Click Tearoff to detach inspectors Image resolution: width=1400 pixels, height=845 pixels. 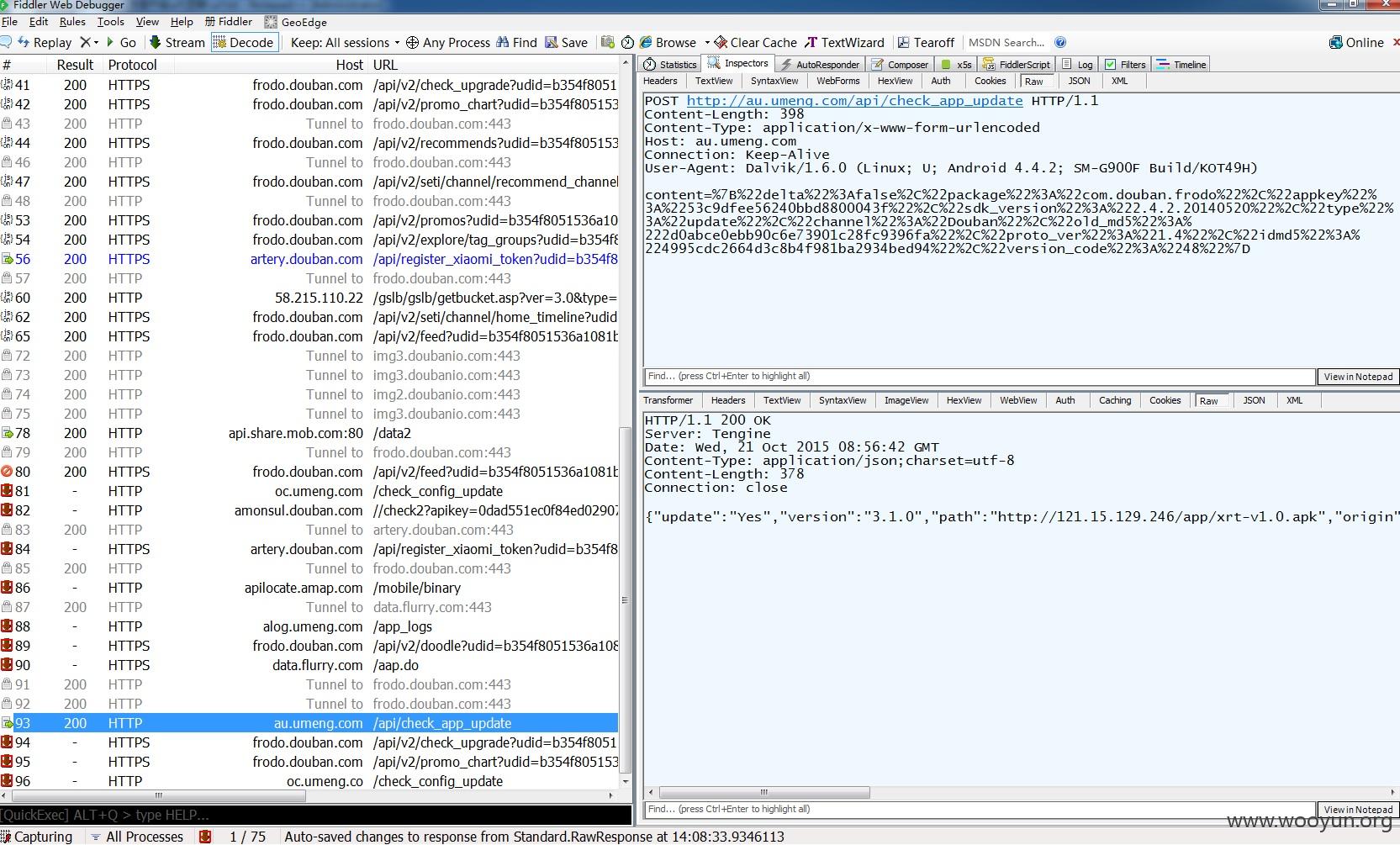coord(926,42)
